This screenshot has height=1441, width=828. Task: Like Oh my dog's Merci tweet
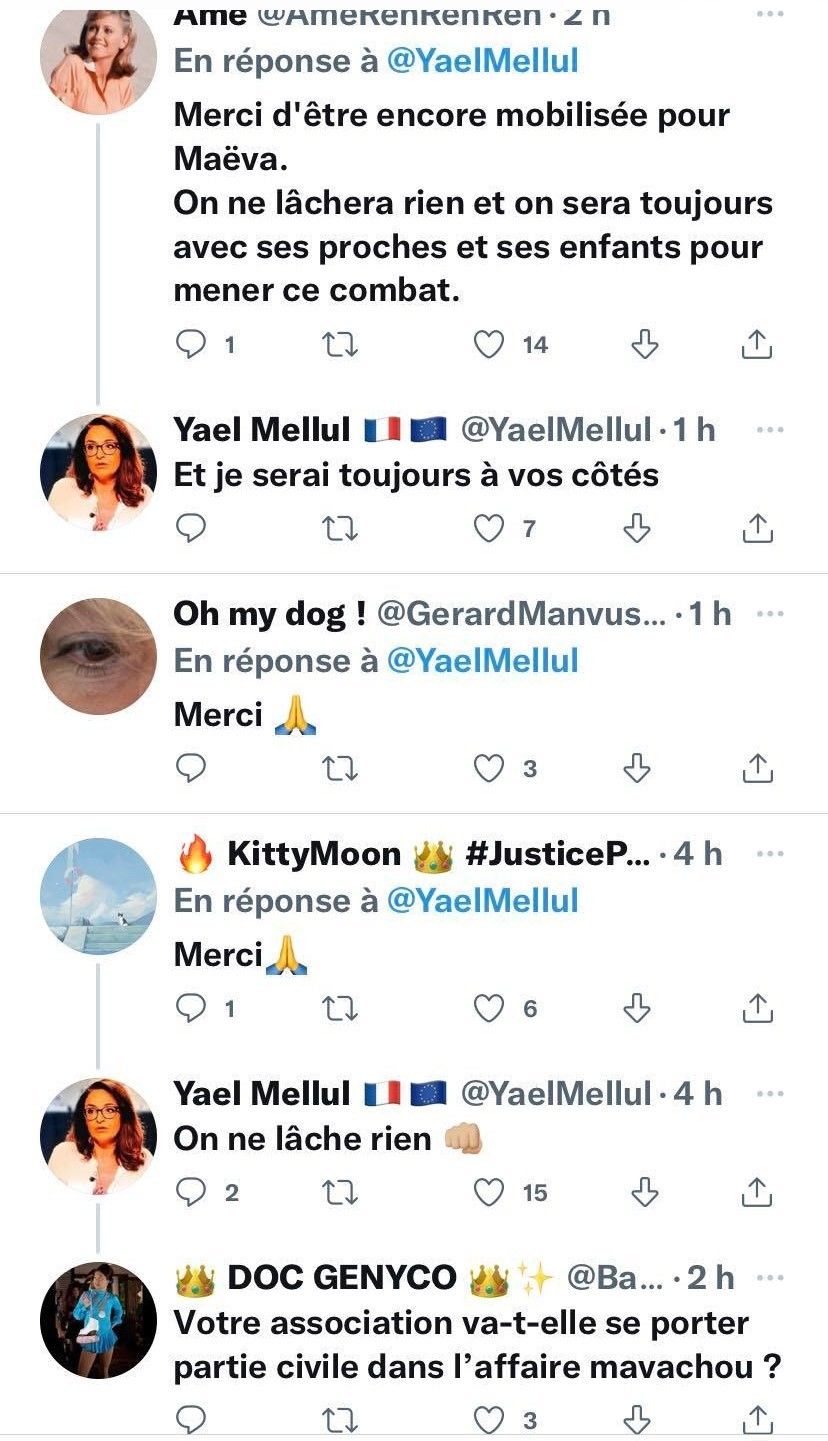pos(489,768)
